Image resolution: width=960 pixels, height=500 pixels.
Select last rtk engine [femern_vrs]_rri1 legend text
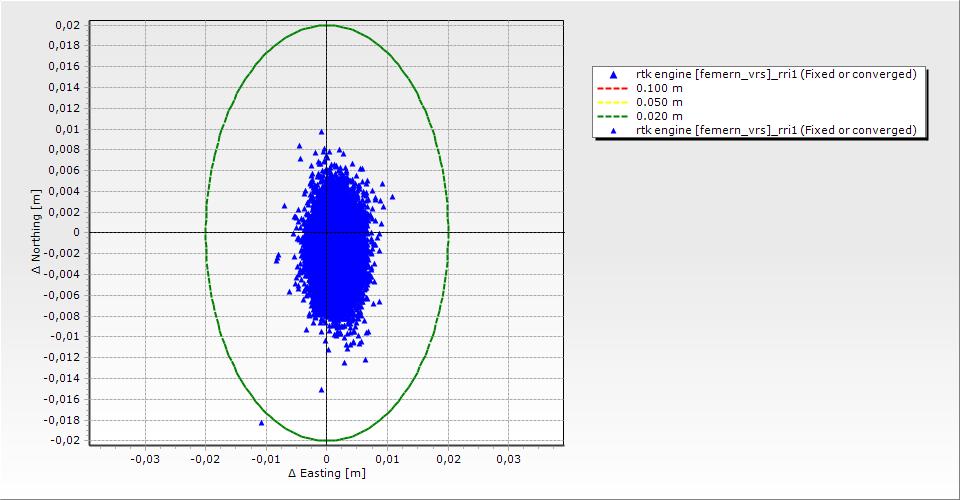point(776,130)
